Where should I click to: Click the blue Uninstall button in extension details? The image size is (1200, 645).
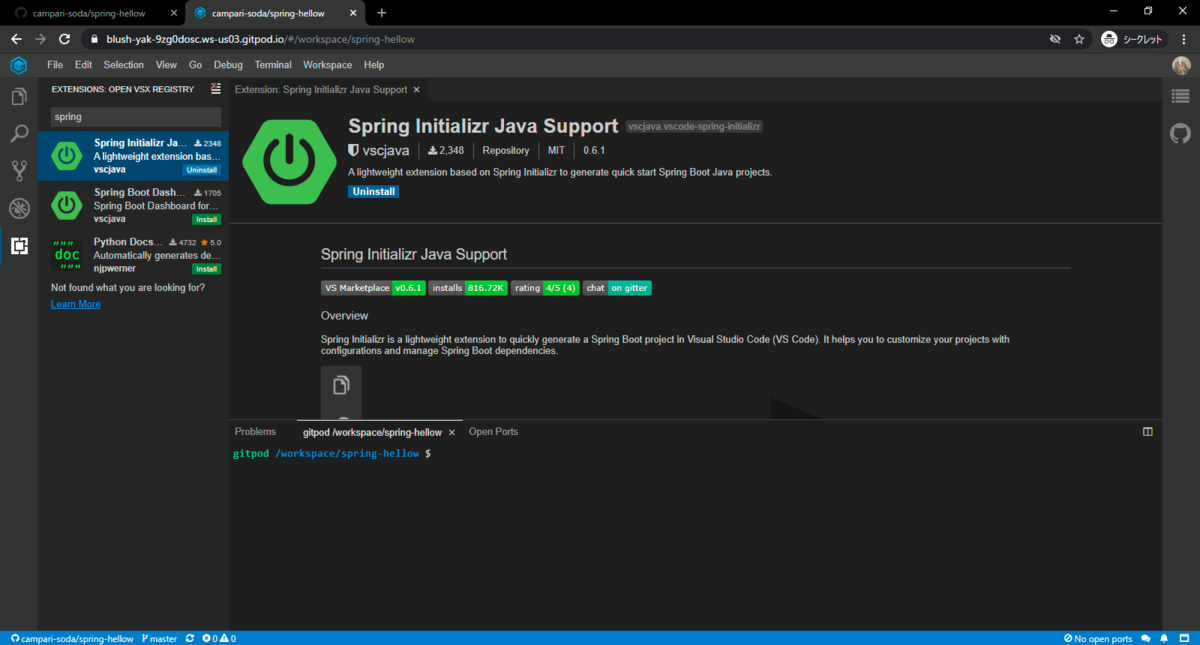[x=374, y=191]
